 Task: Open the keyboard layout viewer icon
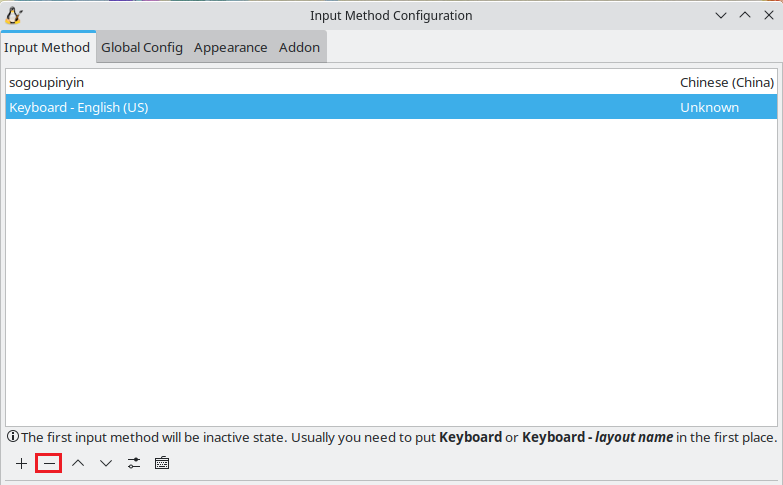coord(162,464)
